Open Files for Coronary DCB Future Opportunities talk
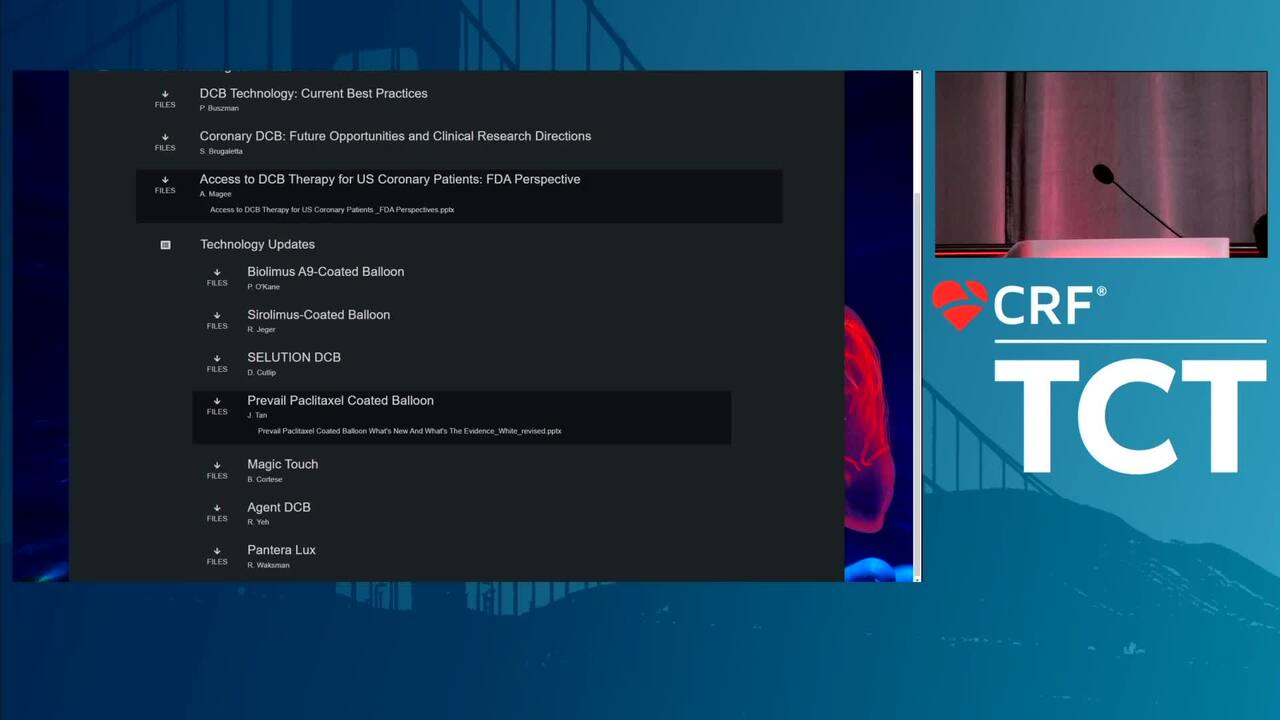The width and height of the screenshot is (1280, 720). click(x=165, y=142)
